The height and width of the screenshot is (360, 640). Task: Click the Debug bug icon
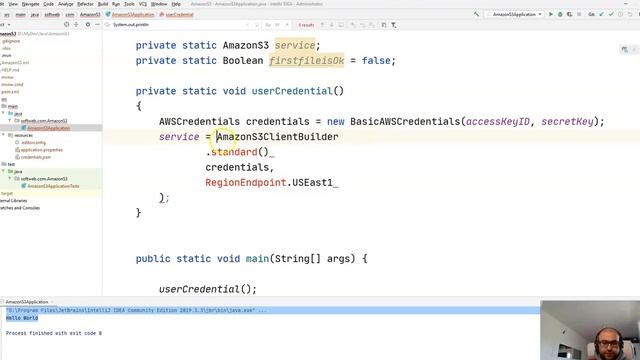click(560, 14)
